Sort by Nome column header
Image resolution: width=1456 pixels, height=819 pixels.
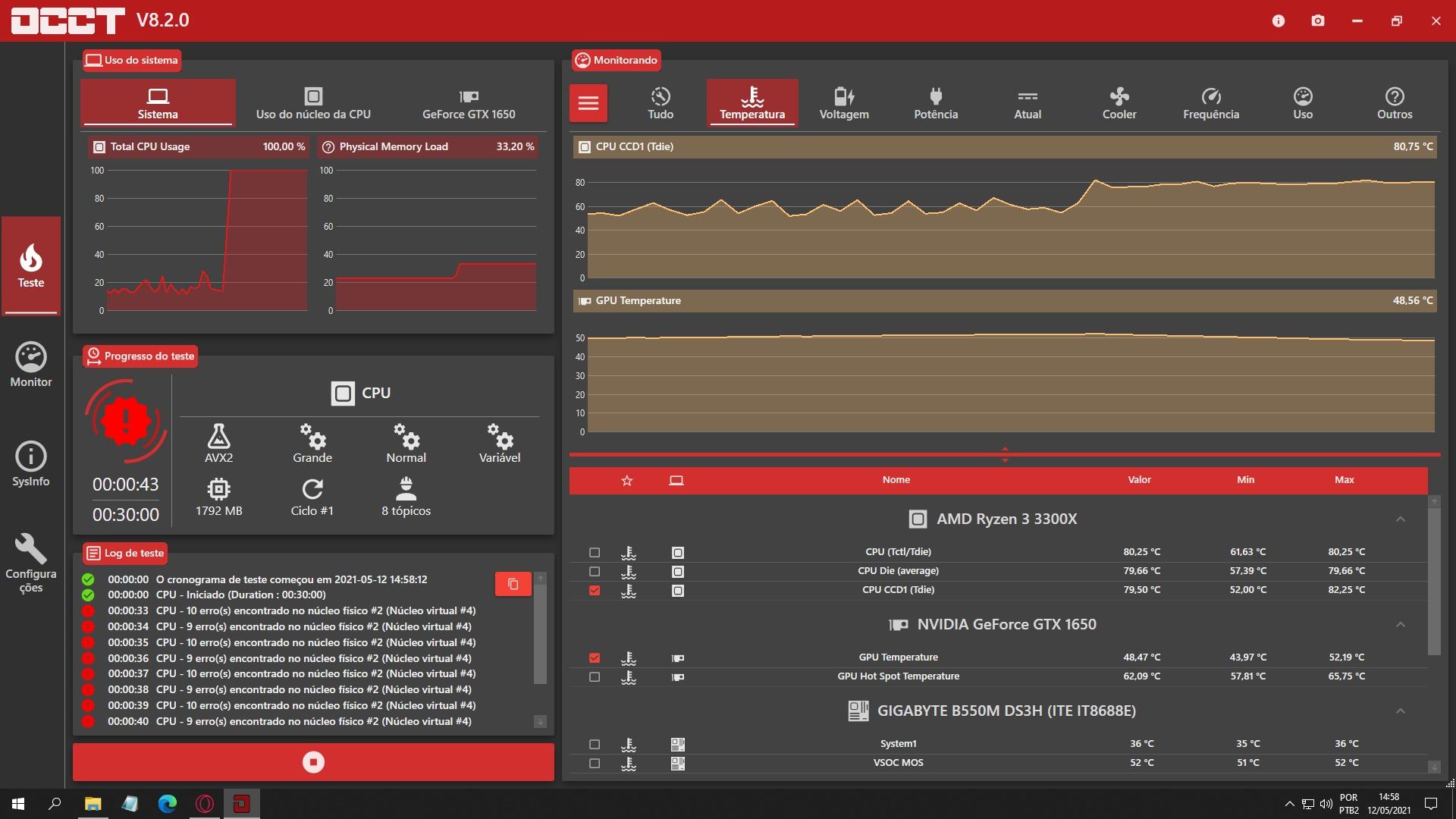(896, 480)
